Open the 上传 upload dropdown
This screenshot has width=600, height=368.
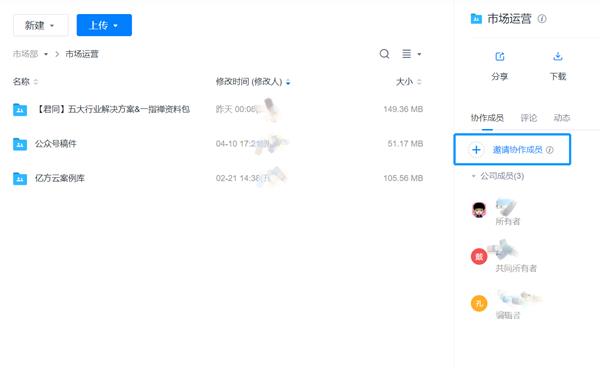pyautogui.click(x=104, y=25)
